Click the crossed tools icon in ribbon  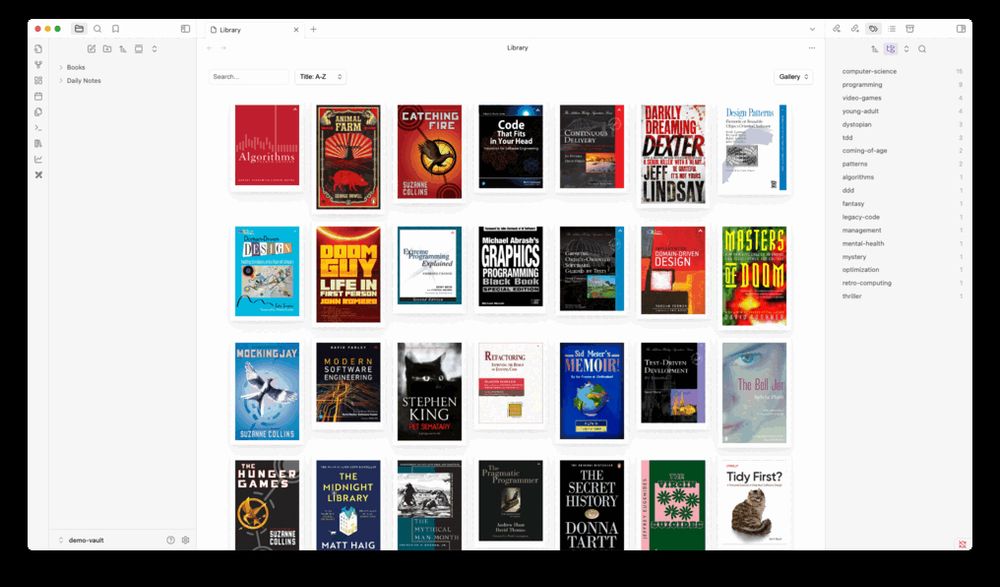pos(38,175)
